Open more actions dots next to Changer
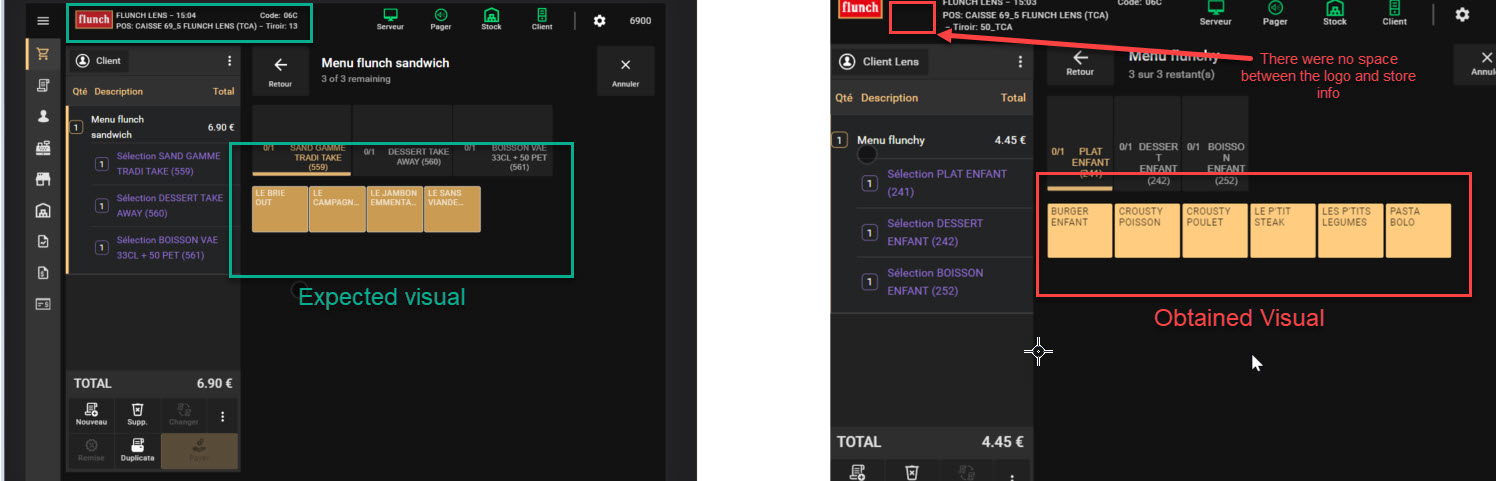 click(x=222, y=416)
